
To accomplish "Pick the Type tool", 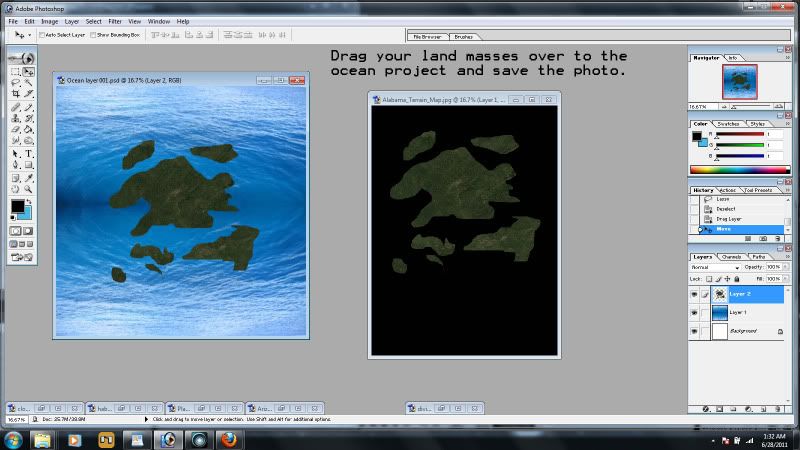I will tap(29, 154).
